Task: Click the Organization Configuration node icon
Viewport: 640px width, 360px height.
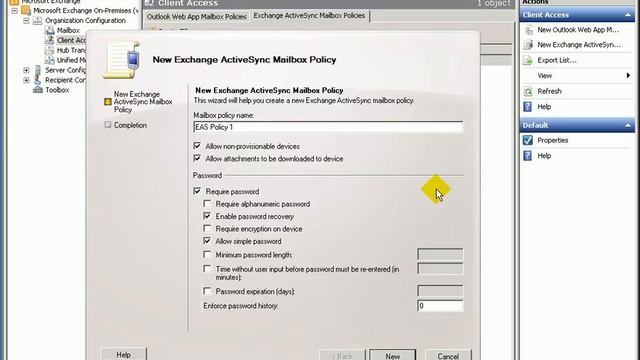Action: coord(38,20)
